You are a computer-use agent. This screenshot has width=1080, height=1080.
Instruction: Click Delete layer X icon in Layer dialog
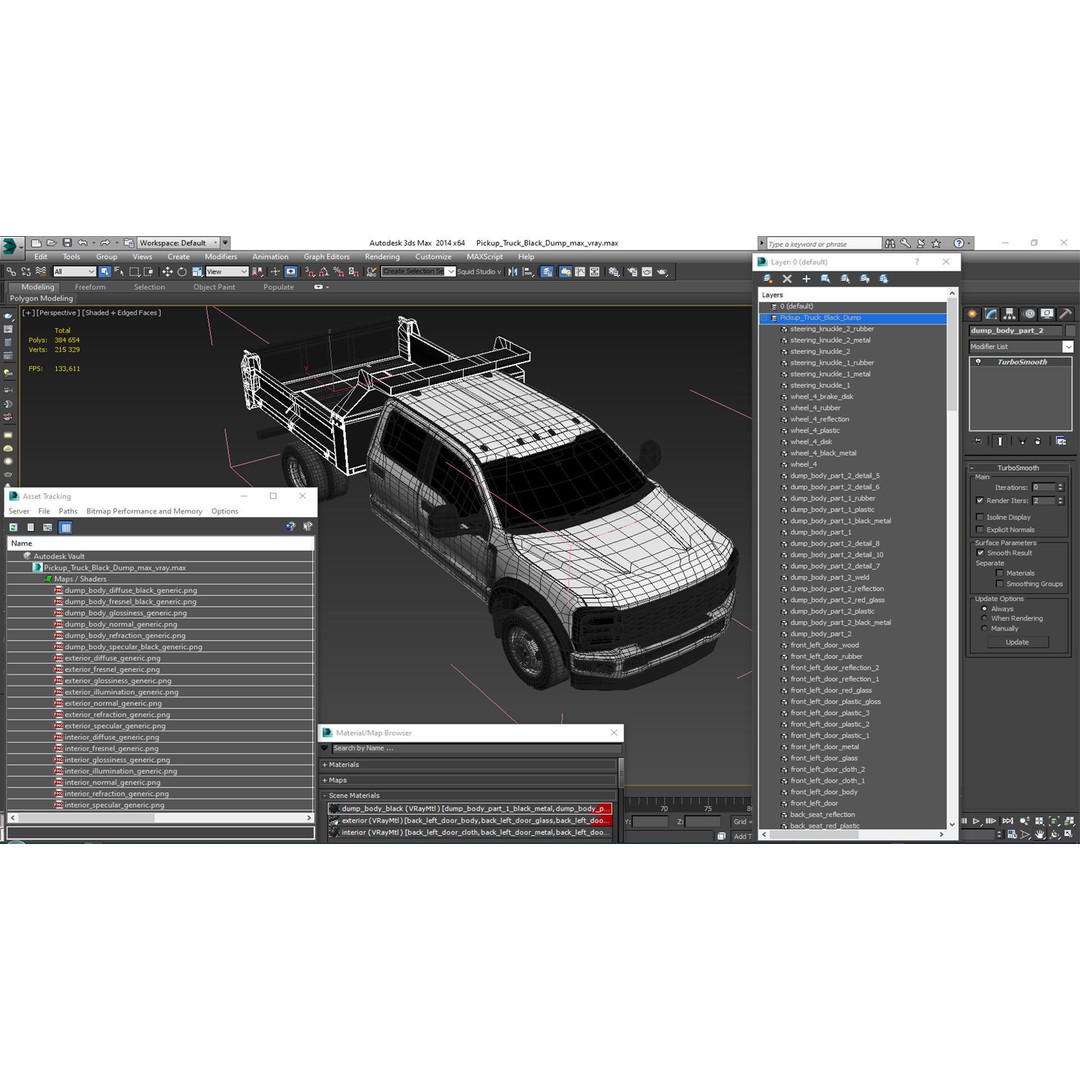tap(787, 279)
